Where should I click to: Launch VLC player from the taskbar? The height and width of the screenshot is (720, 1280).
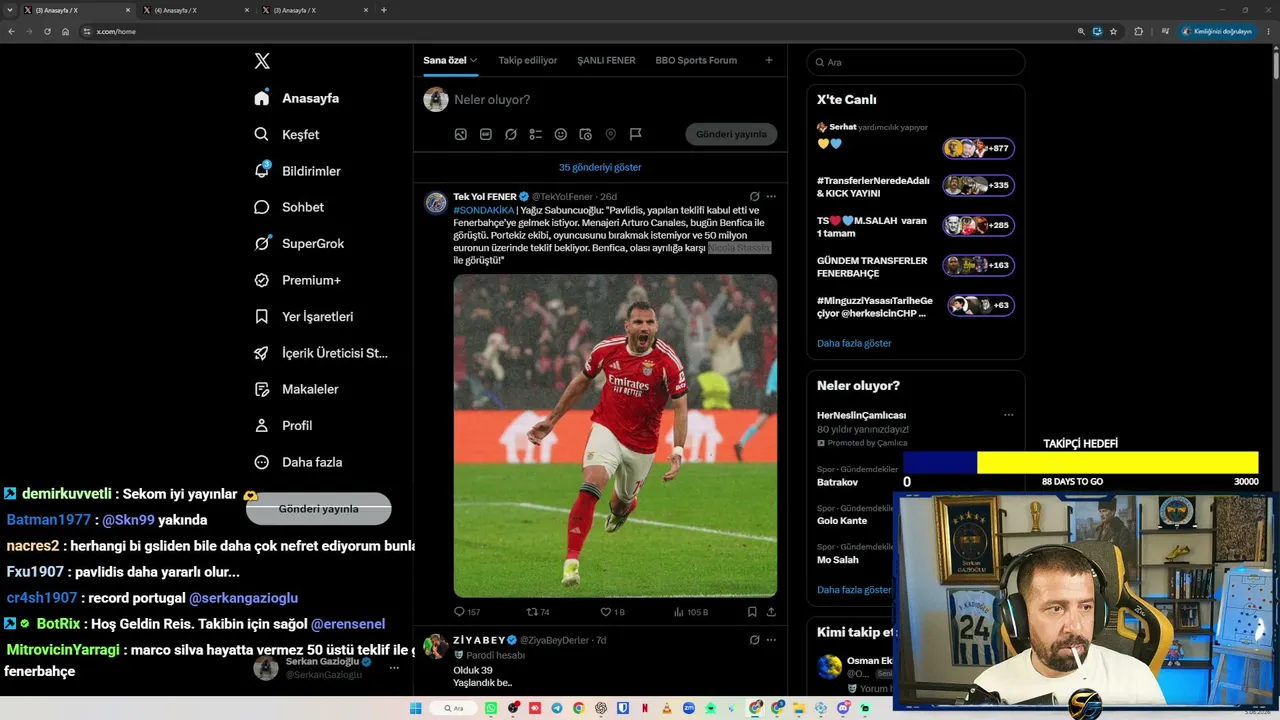tap(667, 708)
